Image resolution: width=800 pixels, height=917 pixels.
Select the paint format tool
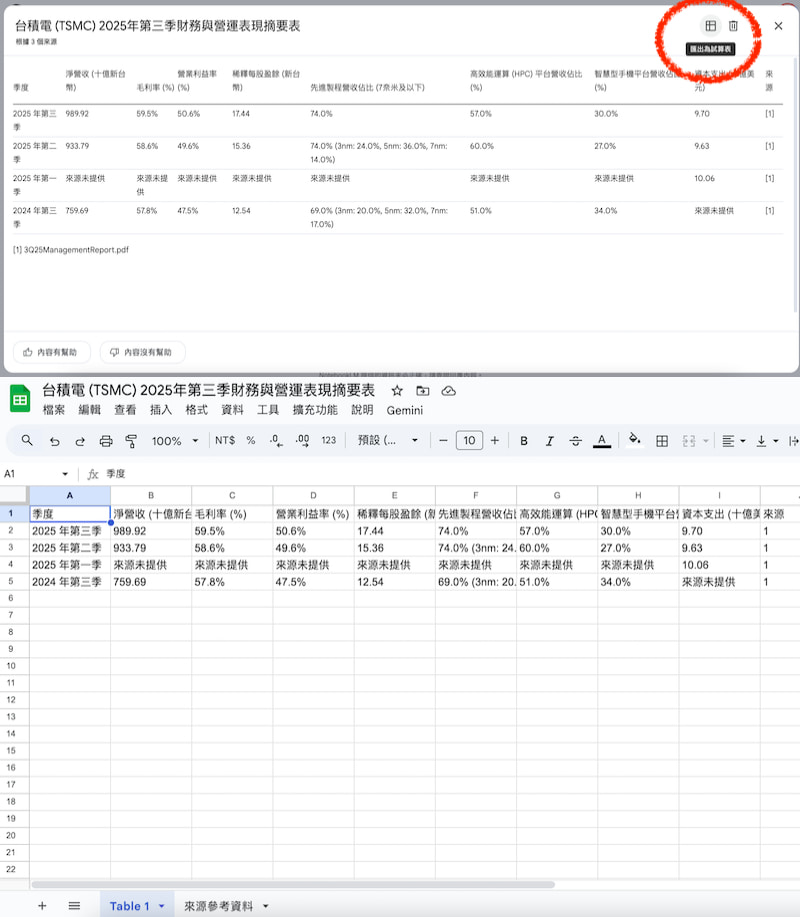[x=130, y=441]
